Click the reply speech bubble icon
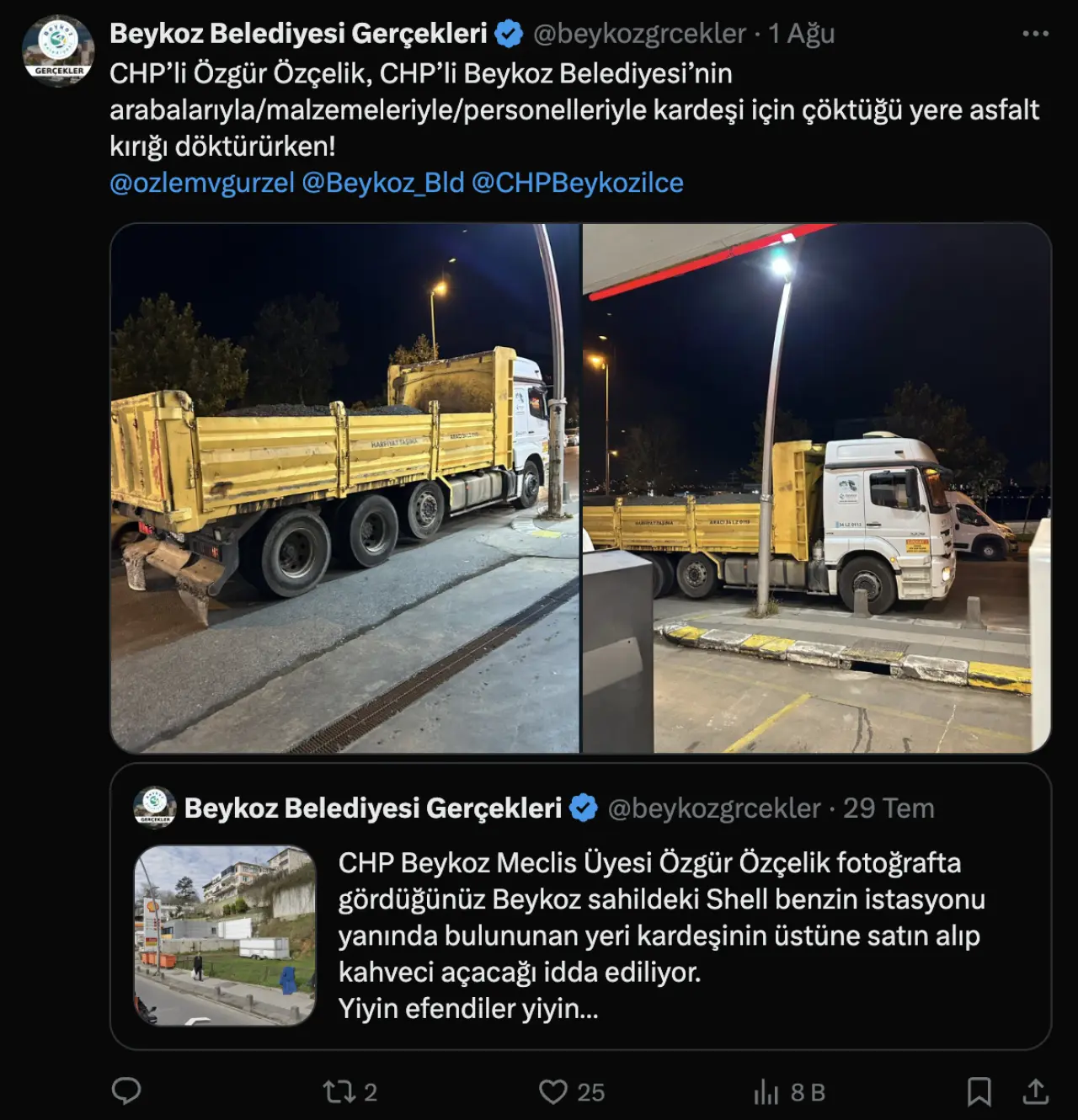 126,1091
